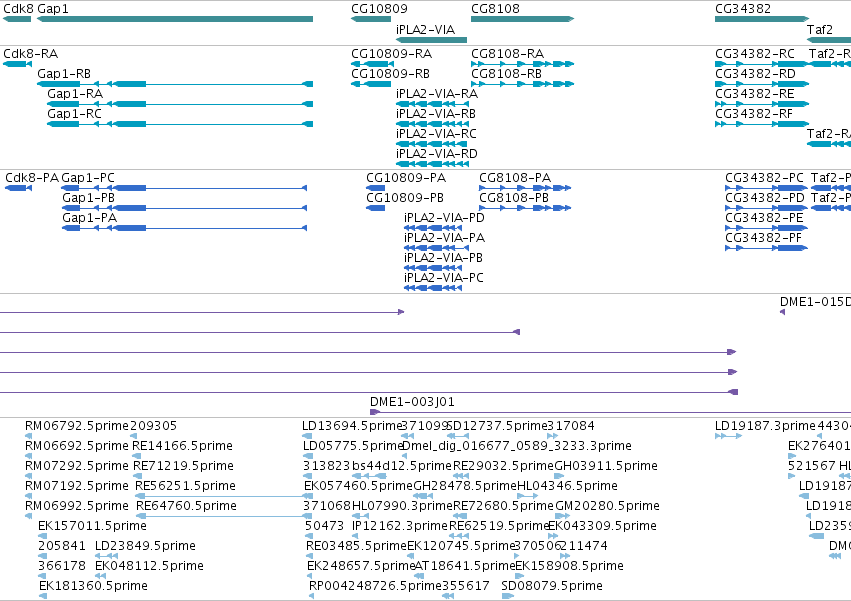Click protein CG34382-PF
851x601 pixels.
point(764,238)
